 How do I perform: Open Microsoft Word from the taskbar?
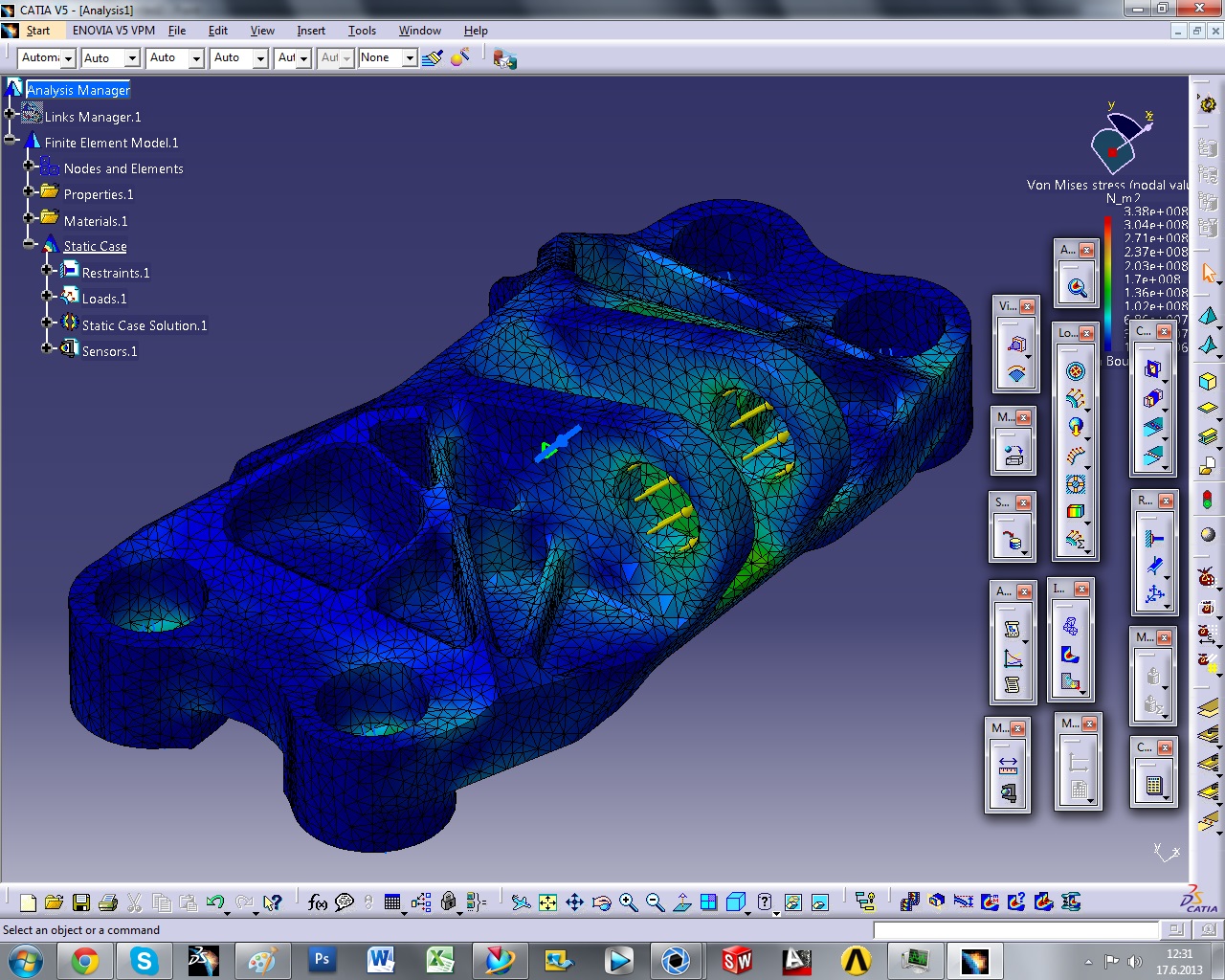381,960
